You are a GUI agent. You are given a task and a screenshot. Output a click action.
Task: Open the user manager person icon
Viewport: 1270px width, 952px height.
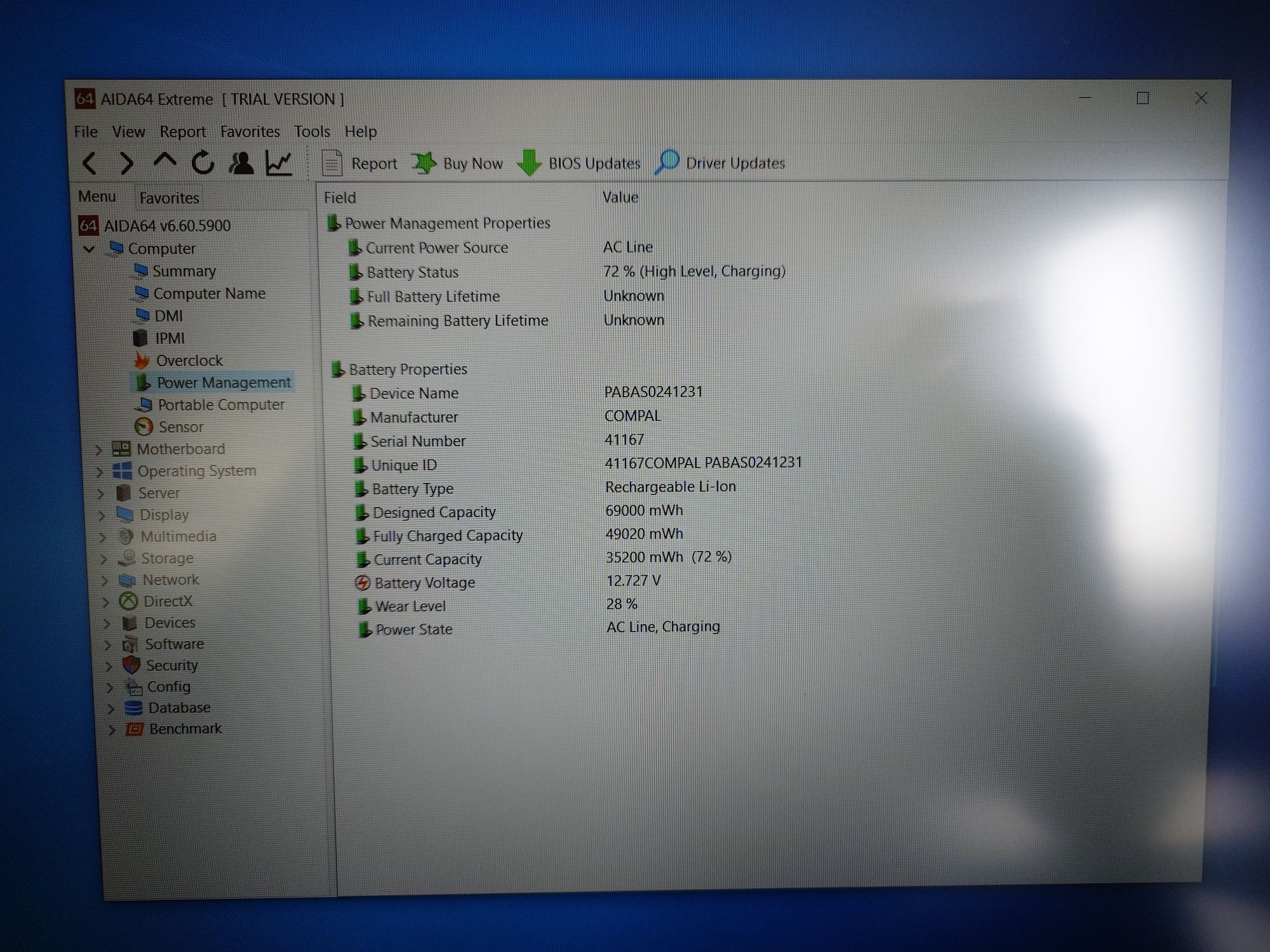click(241, 163)
